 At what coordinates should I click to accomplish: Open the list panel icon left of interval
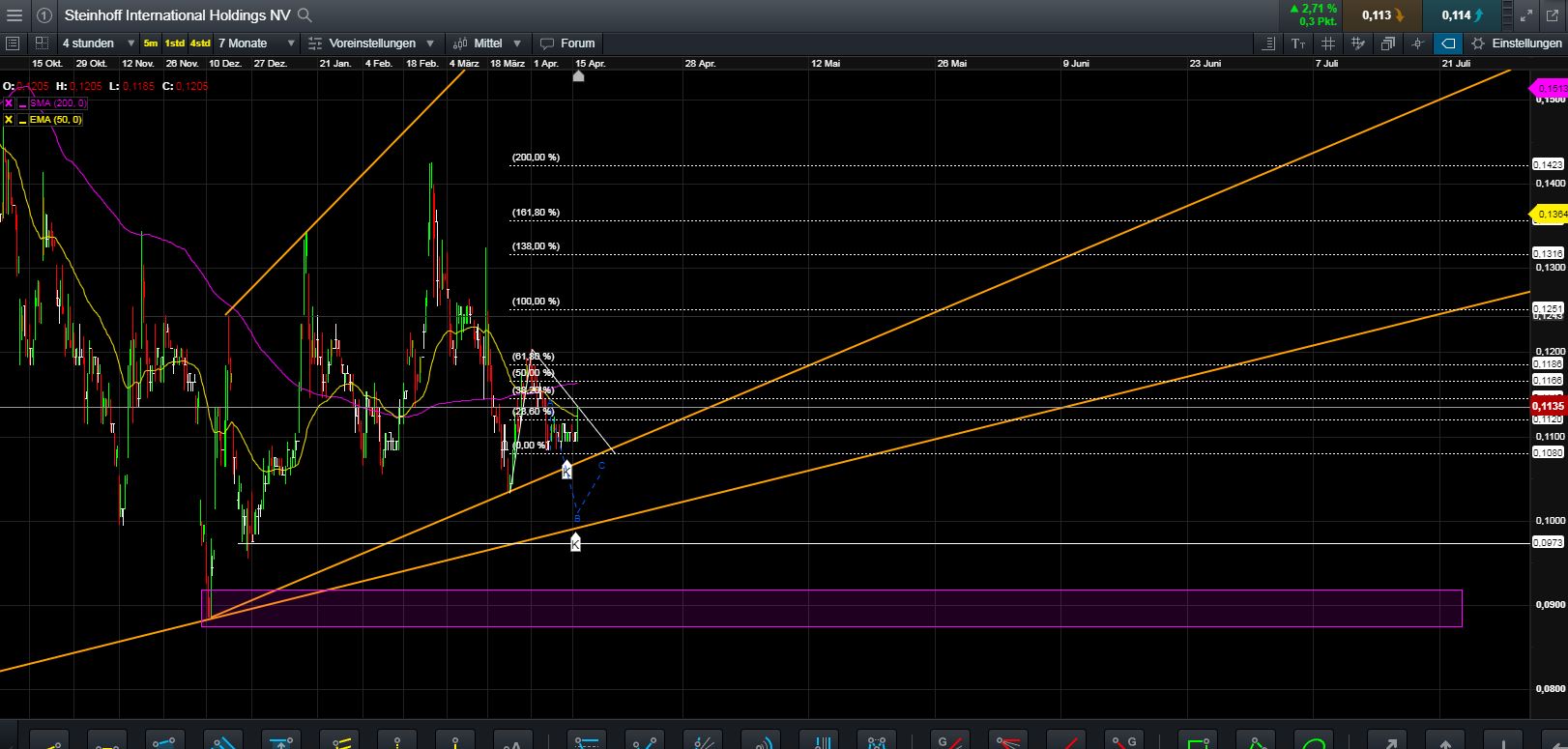13,43
